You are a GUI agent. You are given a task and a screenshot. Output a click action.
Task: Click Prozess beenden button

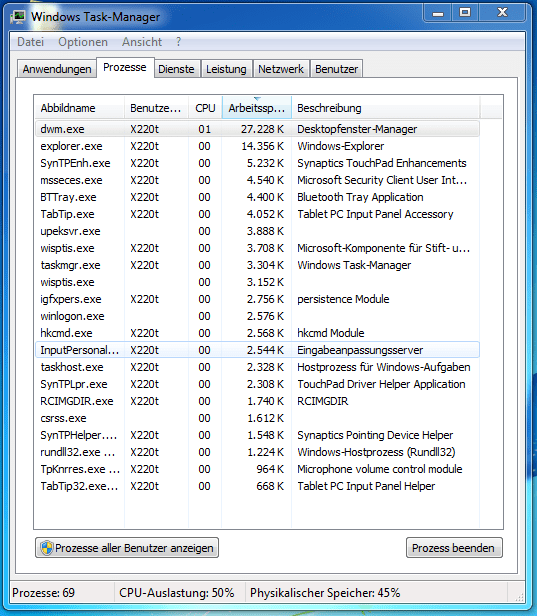point(454,548)
